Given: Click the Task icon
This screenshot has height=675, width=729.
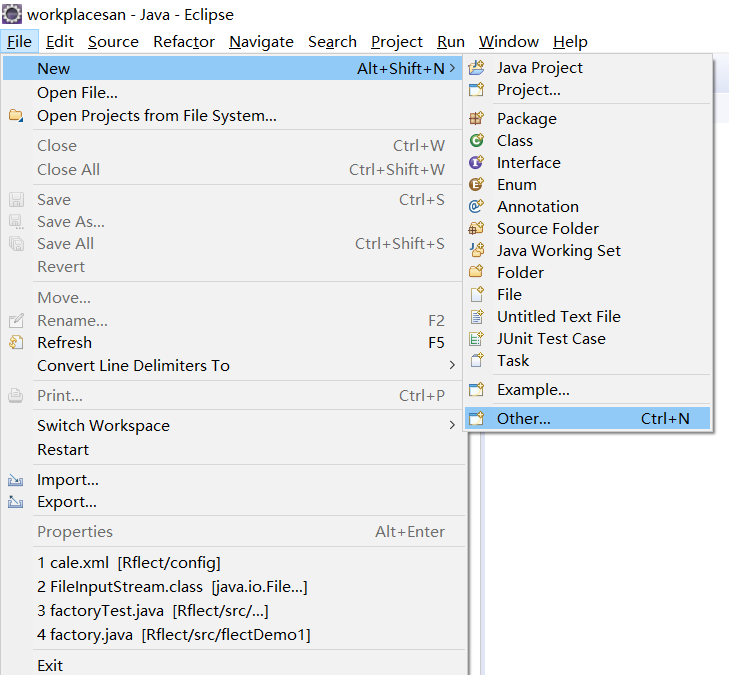Looking at the screenshot, I should click(x=476, y=360).
